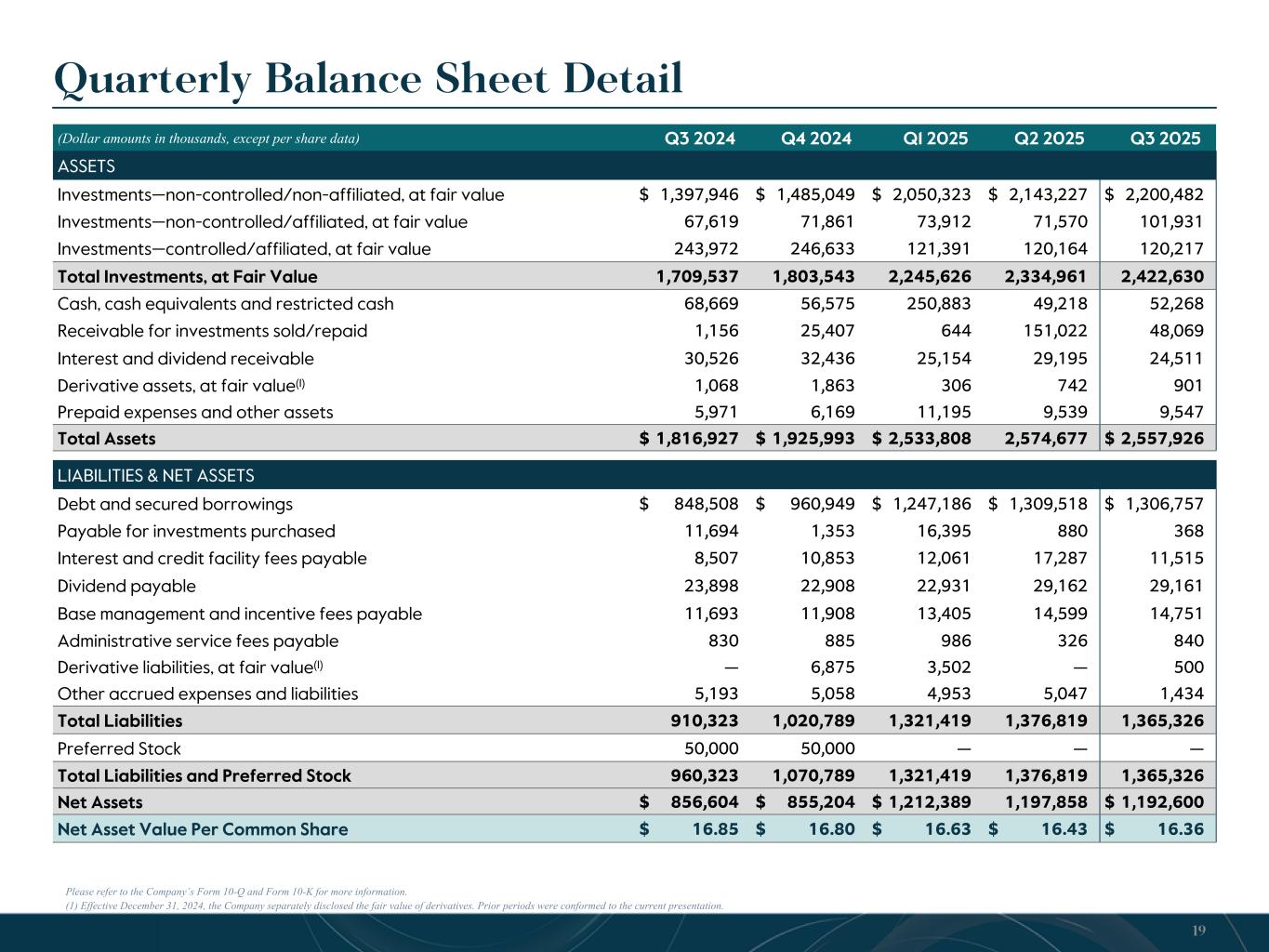The image size is (1269, 952).
Task: Select the Q3 2024 column header
Action: (x=700, y=139)
